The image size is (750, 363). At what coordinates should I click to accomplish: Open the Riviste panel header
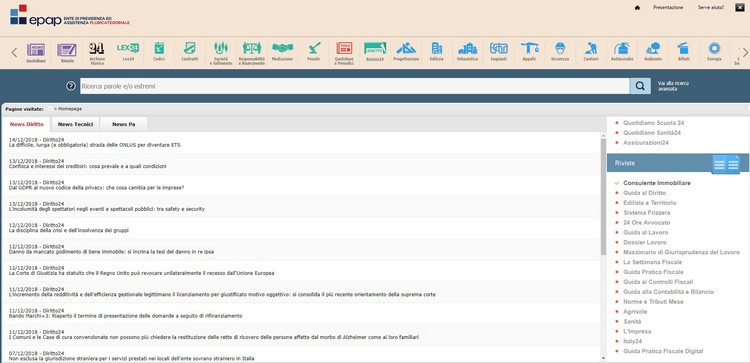point(678,164)
